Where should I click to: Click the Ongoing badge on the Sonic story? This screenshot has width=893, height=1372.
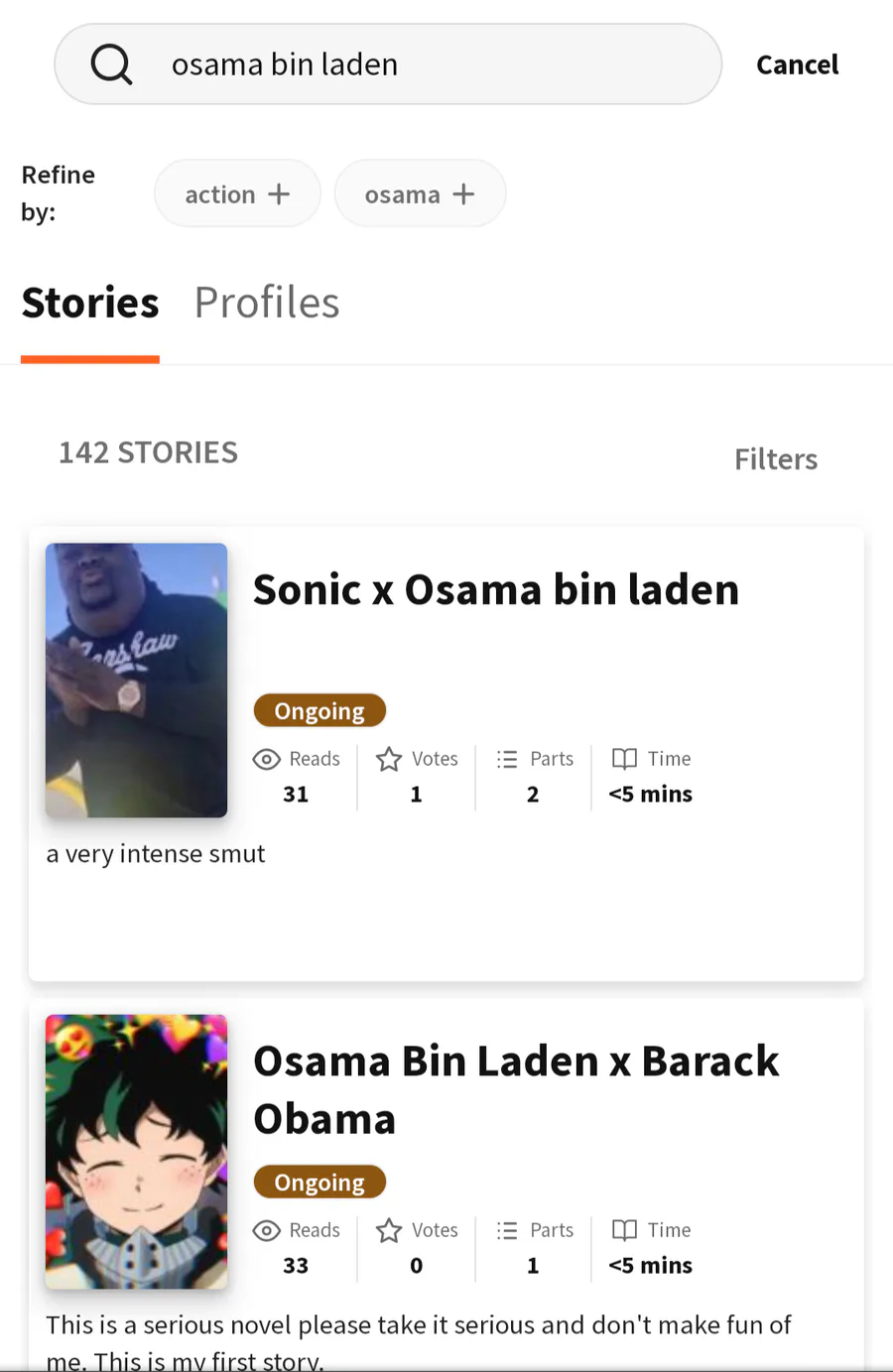pyautogui.click(x=319, y=710)
